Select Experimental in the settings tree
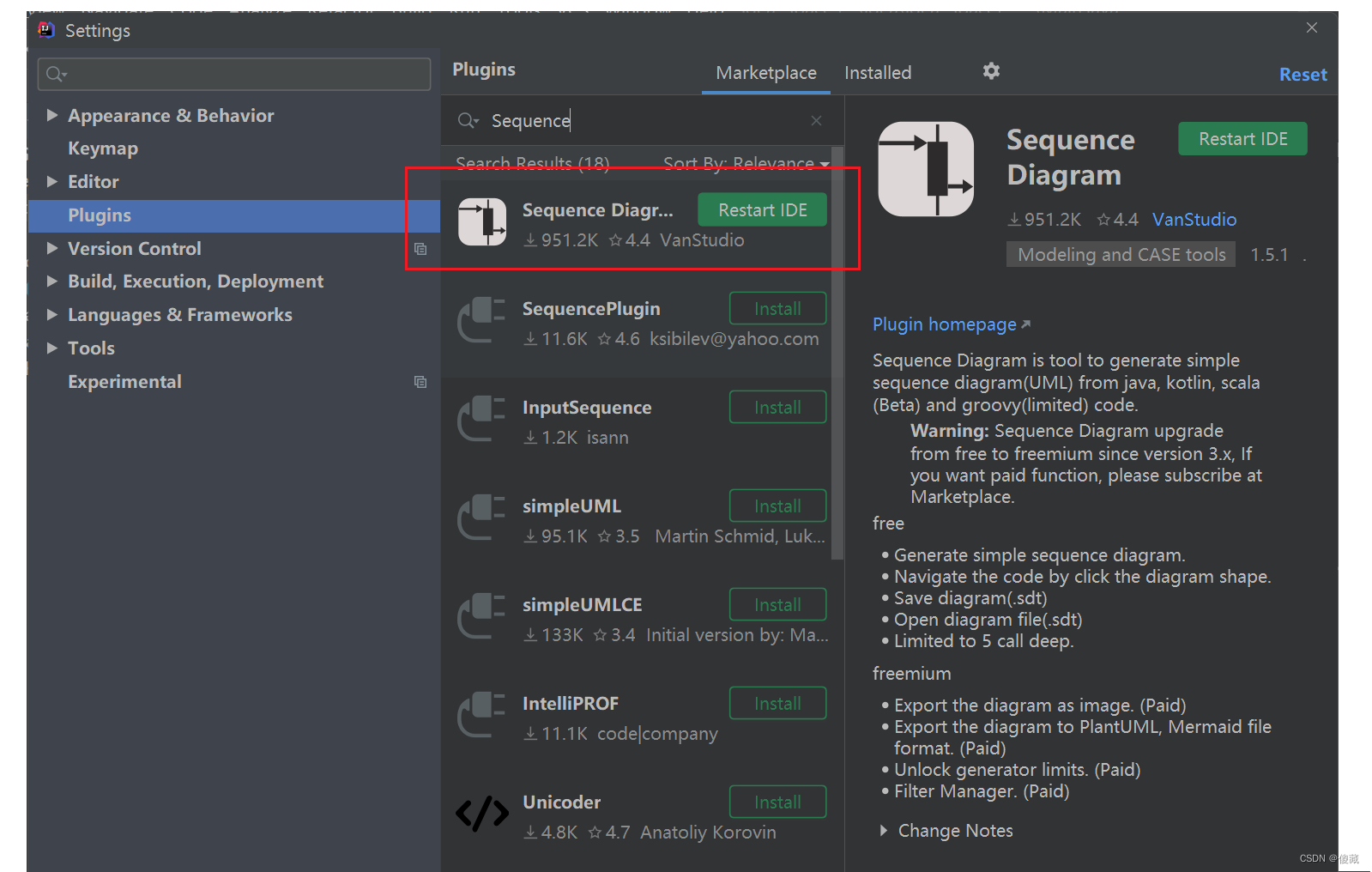Screen dimensions: 1372x872 click(124, 382)
